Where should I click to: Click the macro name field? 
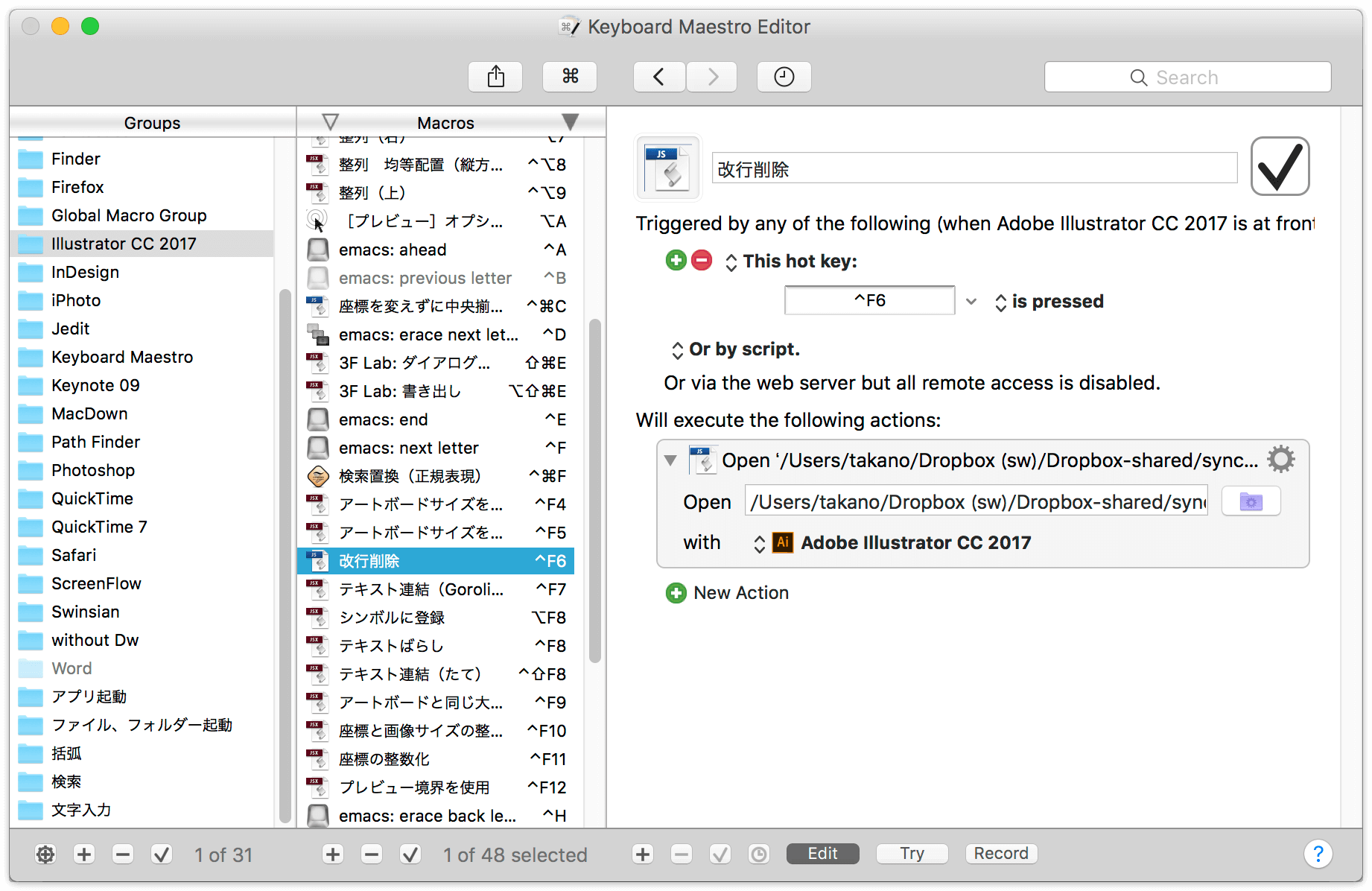pyautogui.click(x=974, y=168)
